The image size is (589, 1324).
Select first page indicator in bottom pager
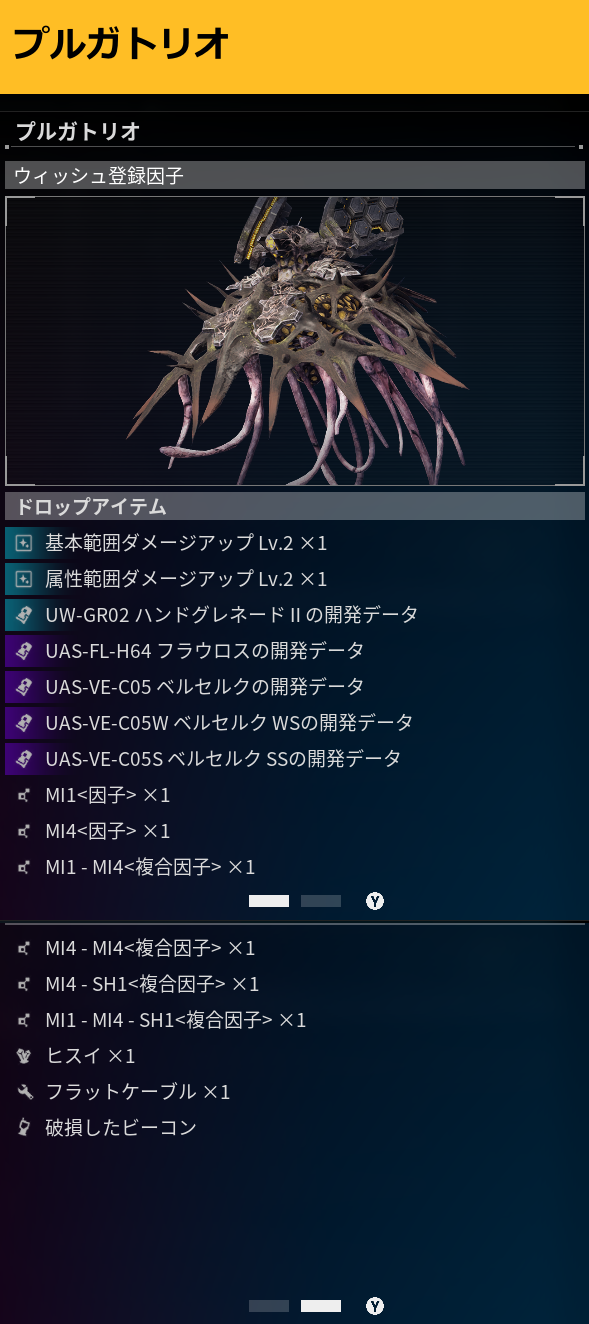click(x=269, y=1306)
